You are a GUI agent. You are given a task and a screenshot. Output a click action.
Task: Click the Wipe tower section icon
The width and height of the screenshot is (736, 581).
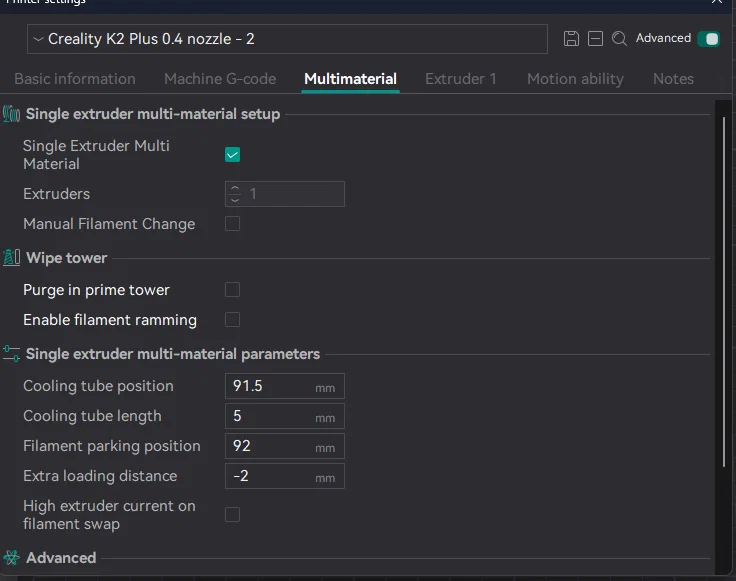(12, 258)
